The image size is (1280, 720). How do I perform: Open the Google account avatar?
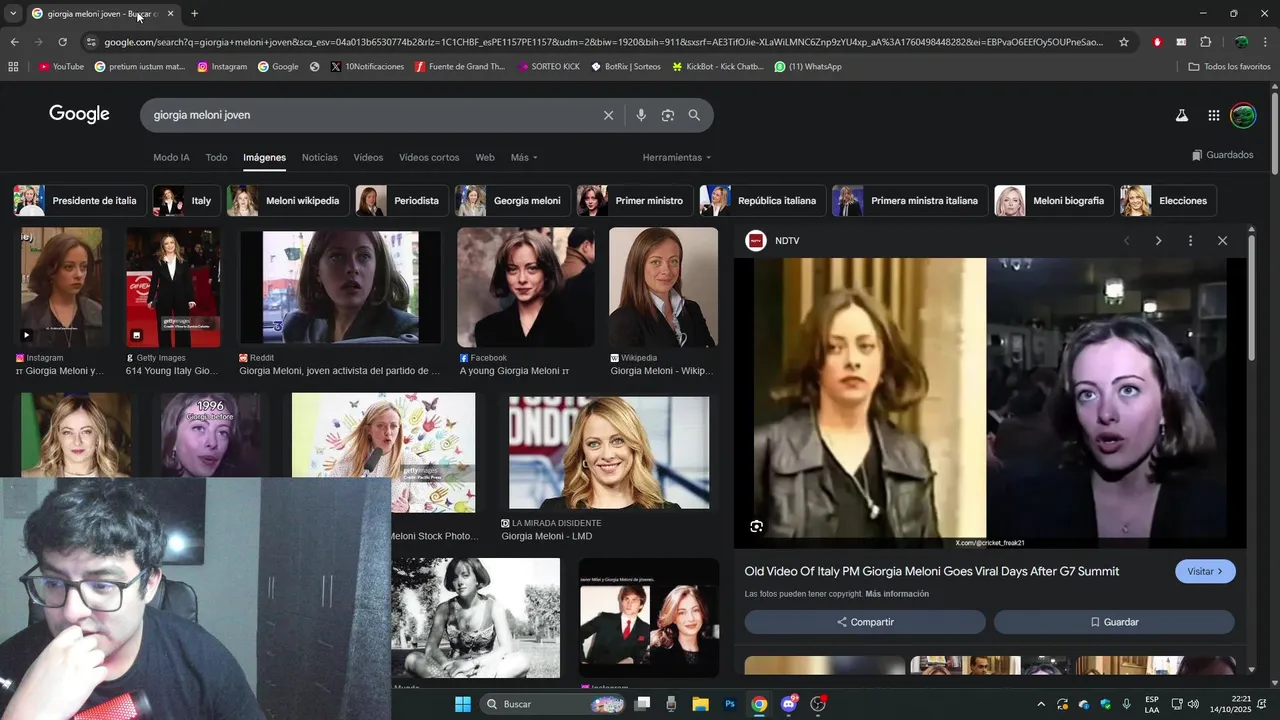point(1243,115)
